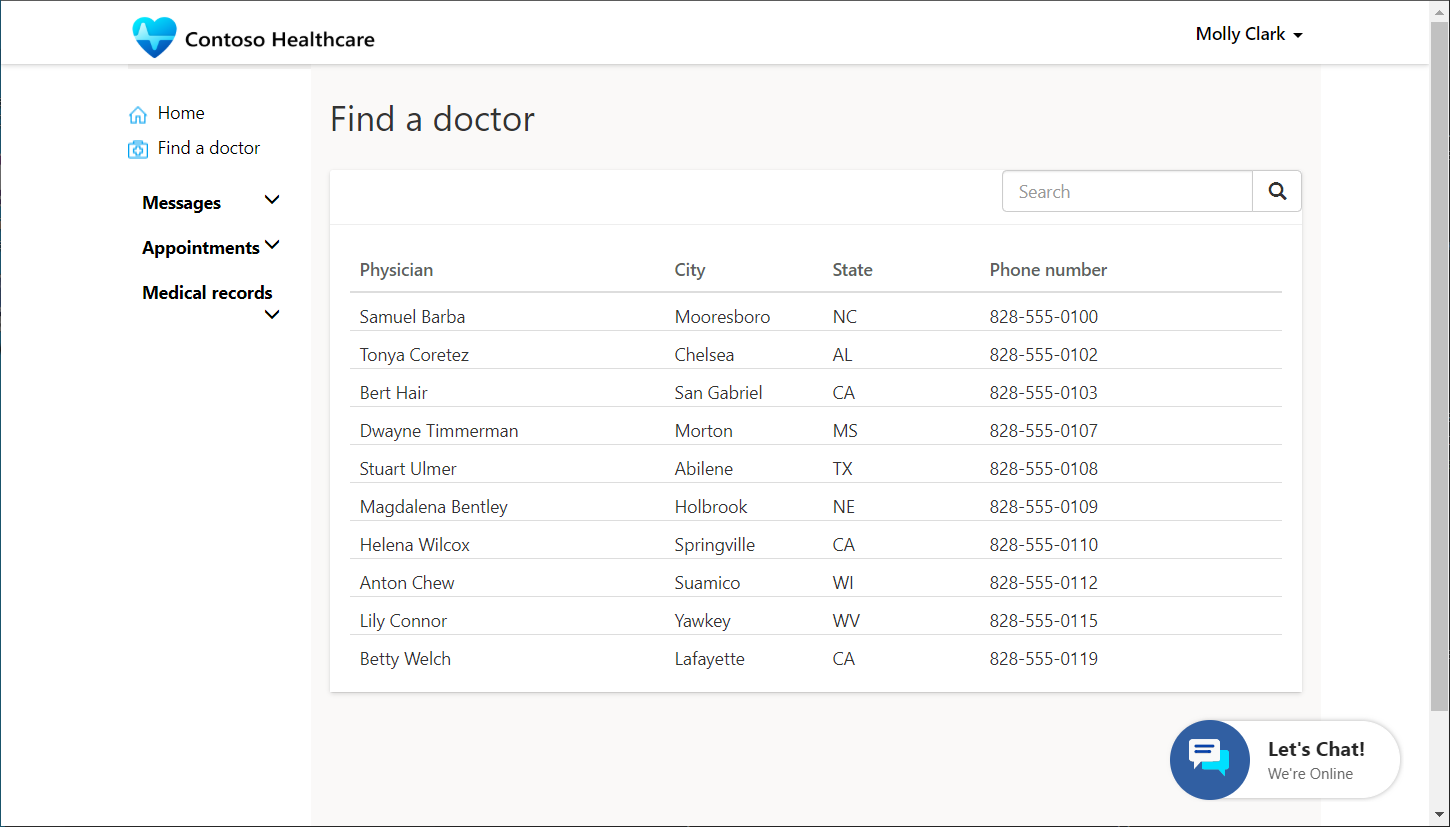
Task: Select physician Magdalena Bentley
Action: click(x=434, y=507)
